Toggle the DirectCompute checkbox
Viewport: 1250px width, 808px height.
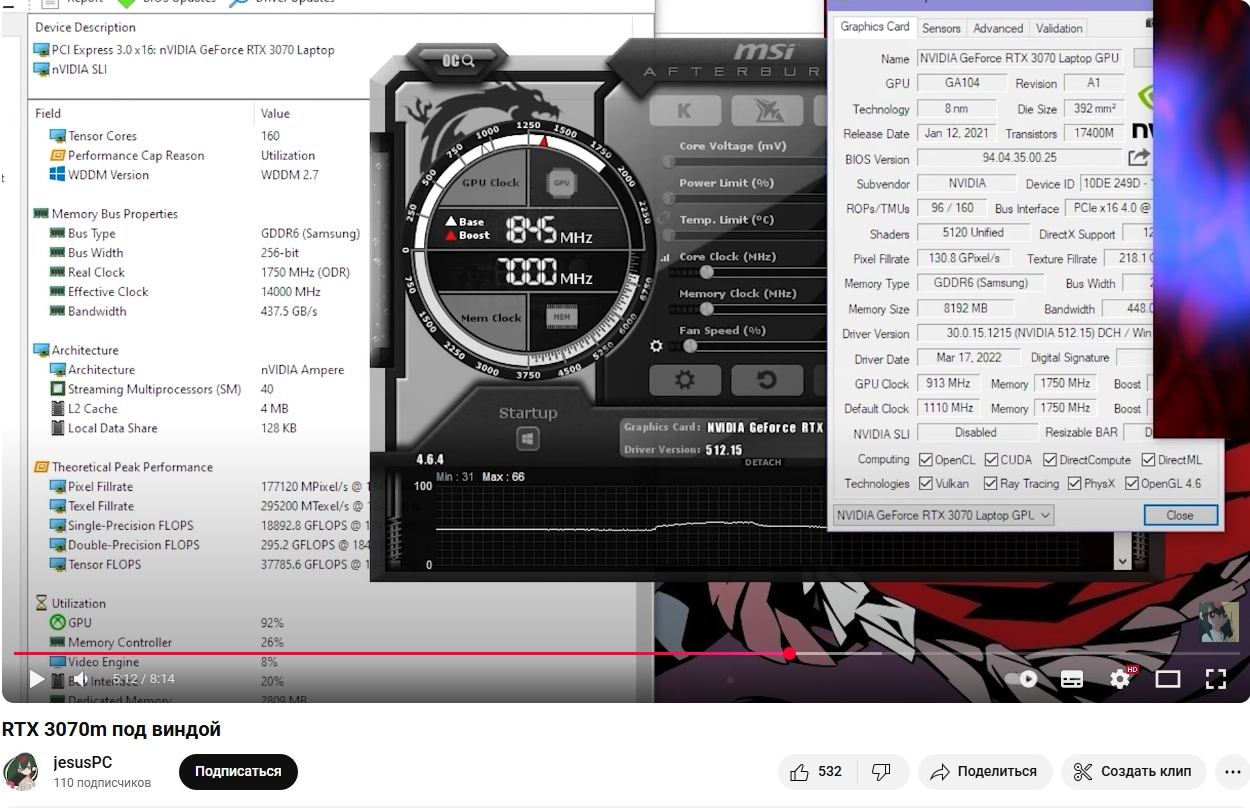pyautogui.click(x=1050, y=460)
